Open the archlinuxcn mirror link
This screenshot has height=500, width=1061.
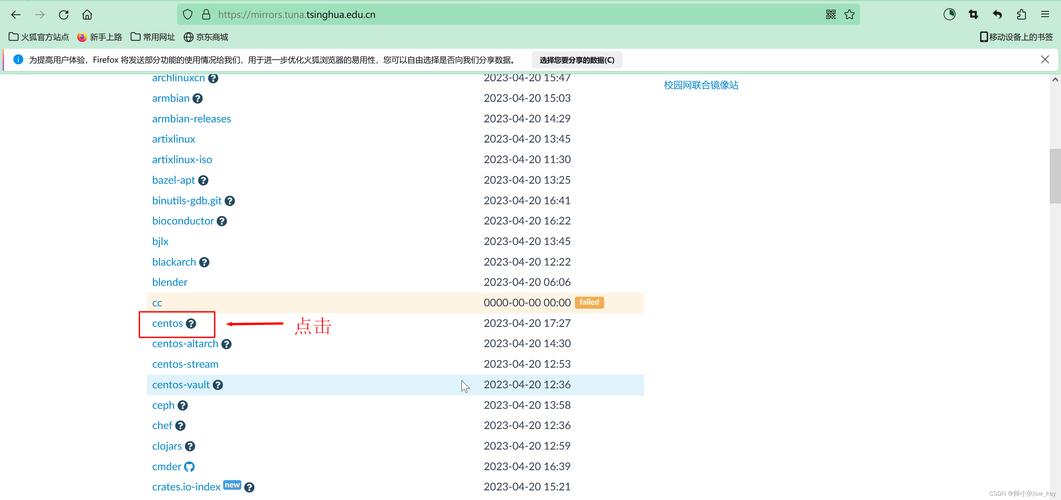(178, 78)
